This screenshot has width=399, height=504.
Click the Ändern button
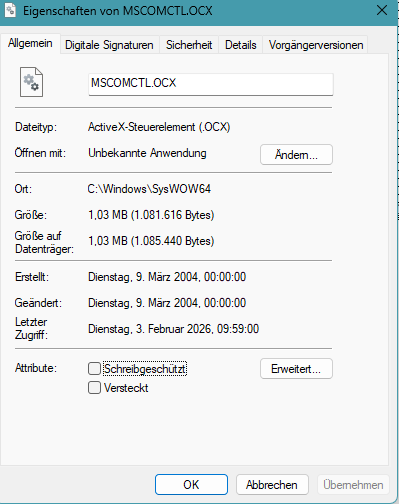tap(296, 155)
